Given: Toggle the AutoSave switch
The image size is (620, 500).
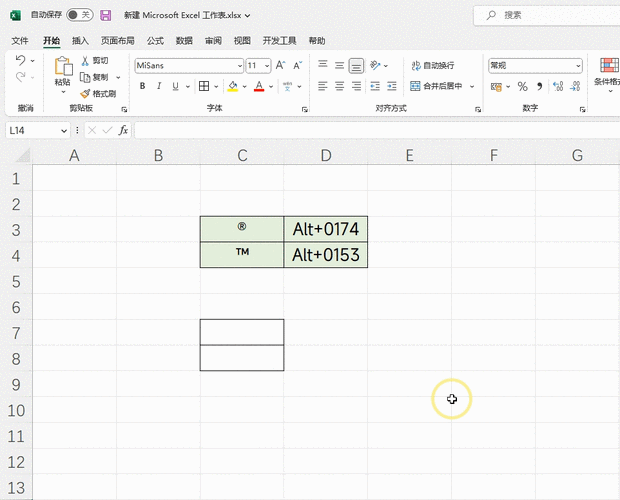Looking at the screenshot, I should pos(79,15).
